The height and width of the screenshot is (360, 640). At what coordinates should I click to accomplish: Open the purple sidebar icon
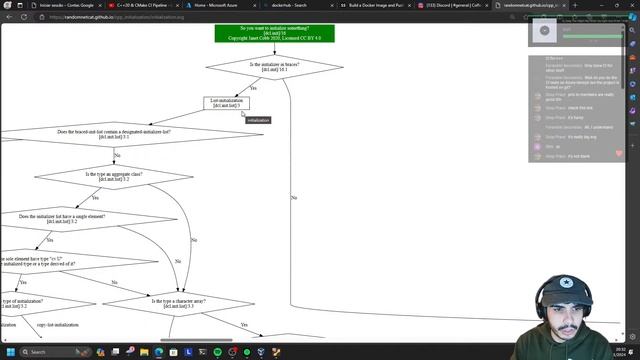[x=632, y=111]
